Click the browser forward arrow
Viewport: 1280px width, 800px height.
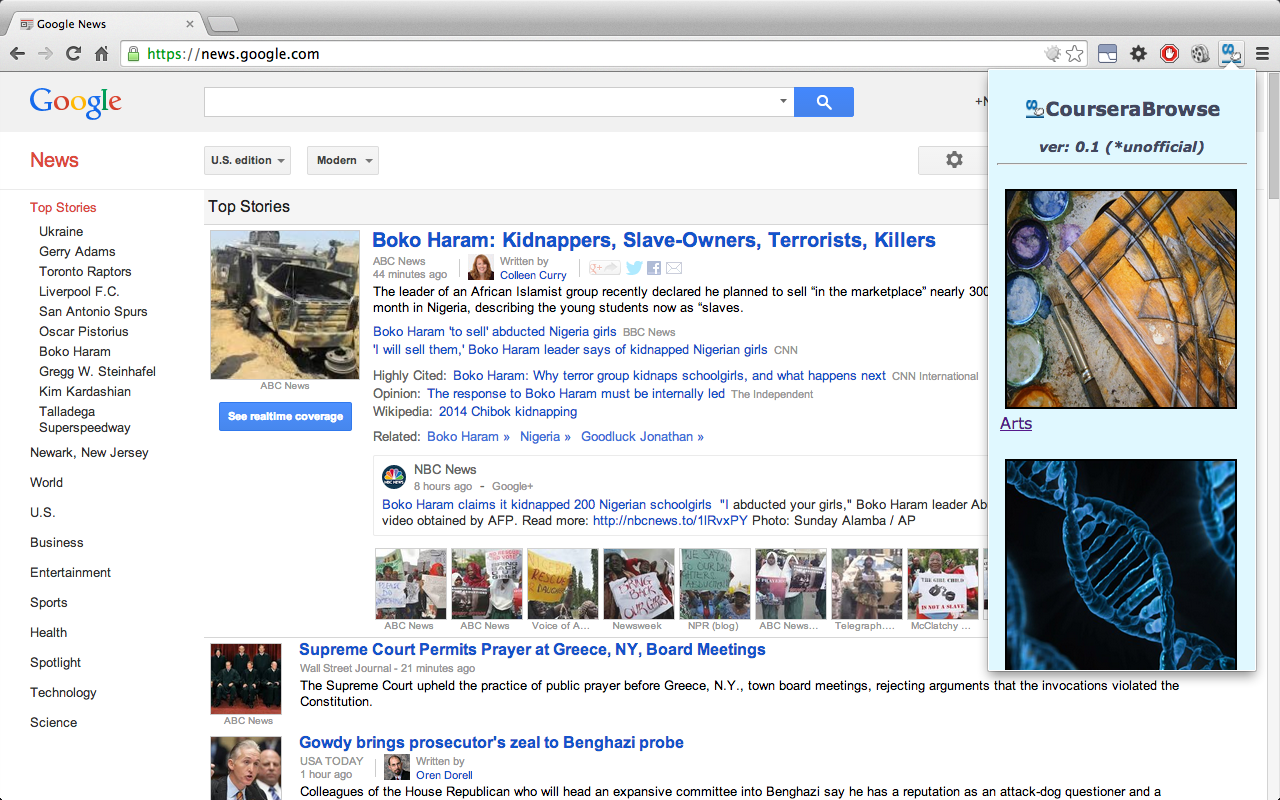45,54
